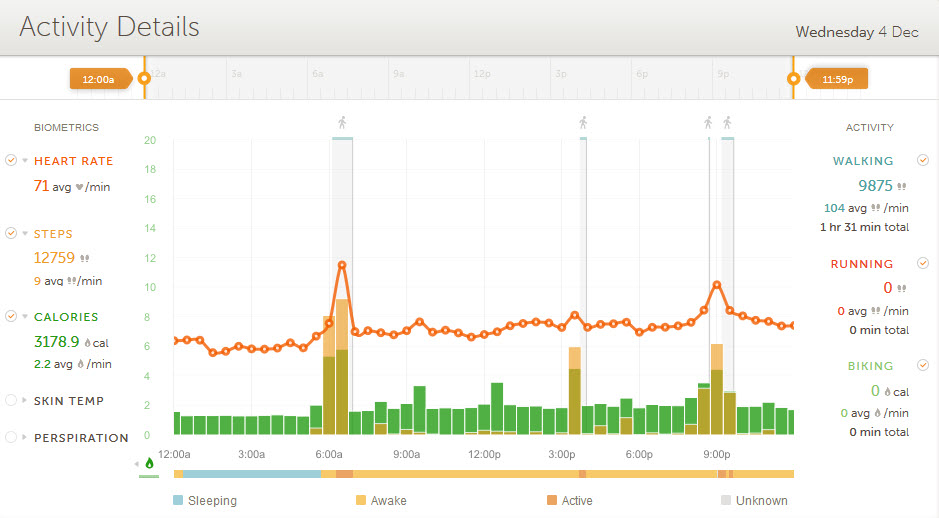Click the Wednesday 4 Dec date

(x=856, y=32)
